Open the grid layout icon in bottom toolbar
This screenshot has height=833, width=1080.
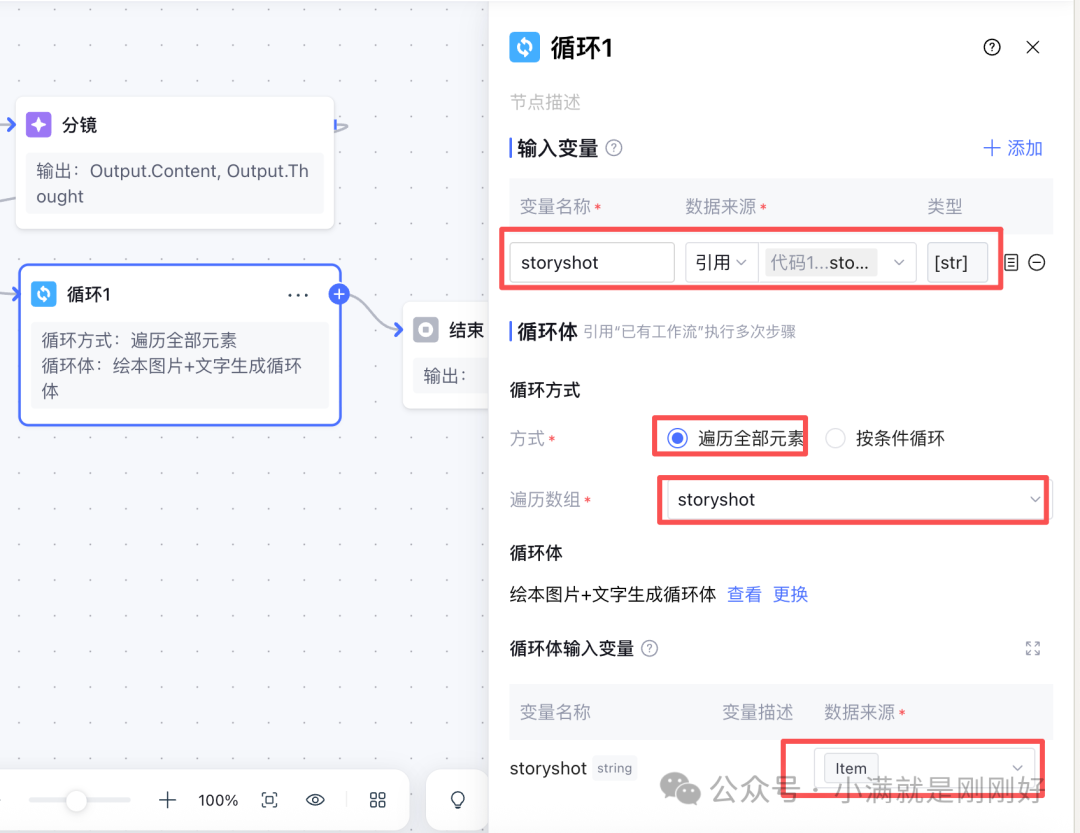(x=377, y=800)
